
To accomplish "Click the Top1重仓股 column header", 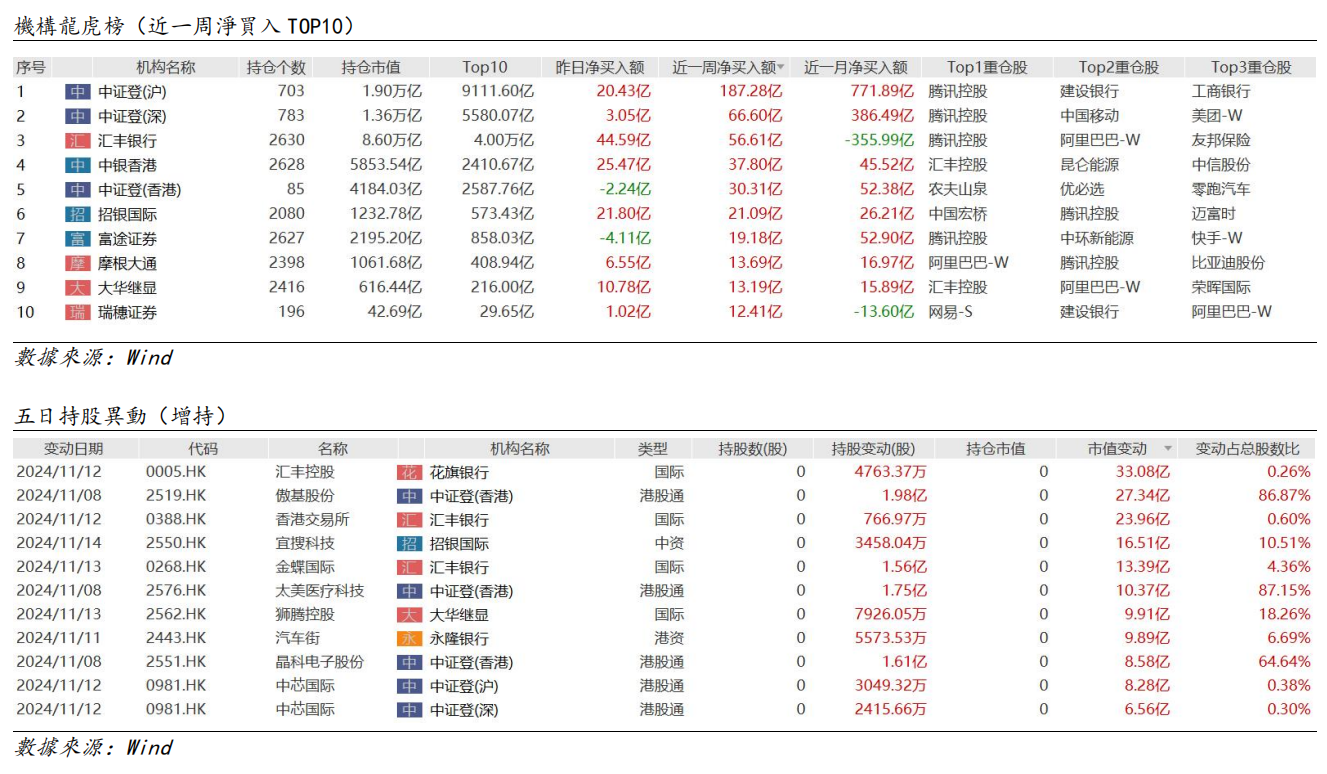I will 987,67.
